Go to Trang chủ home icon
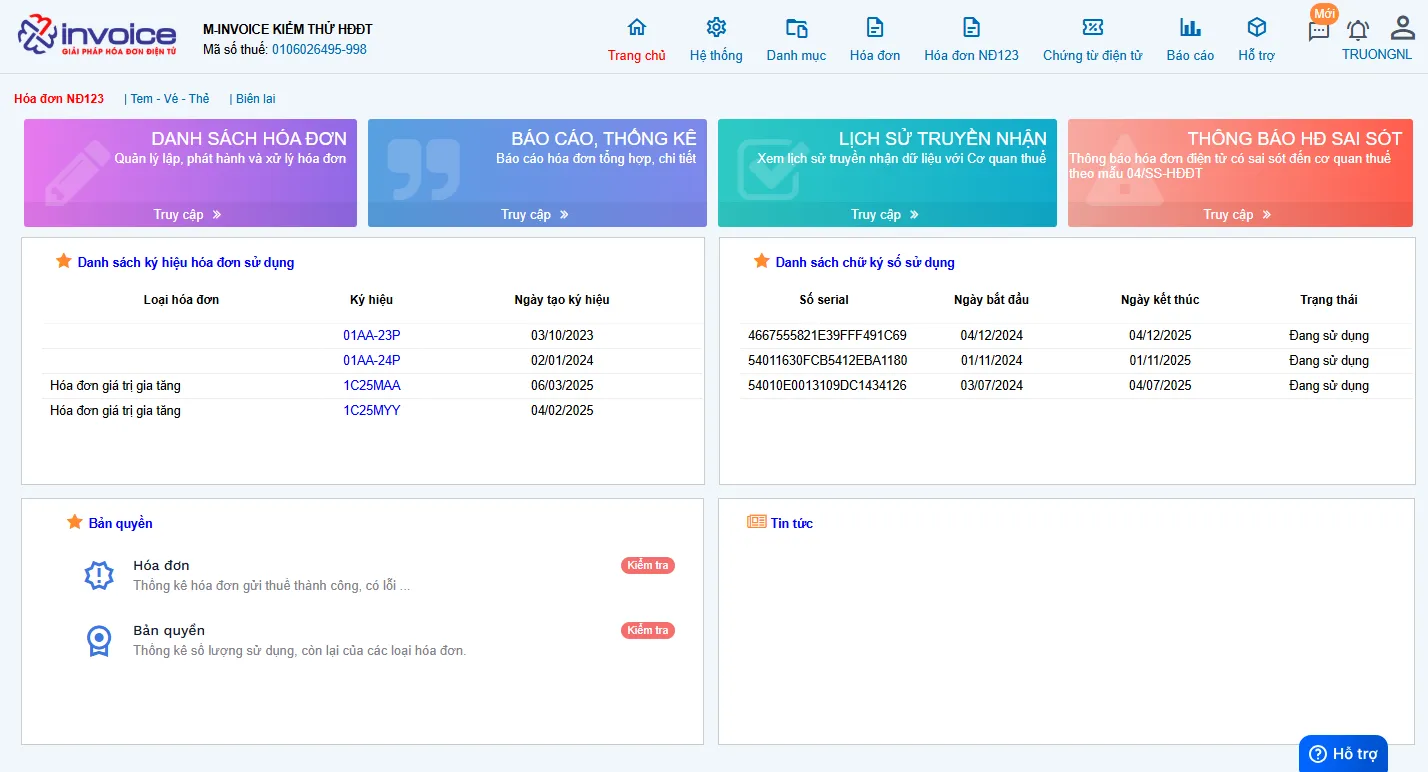The image size is (1428, 772). pos(637,27)
